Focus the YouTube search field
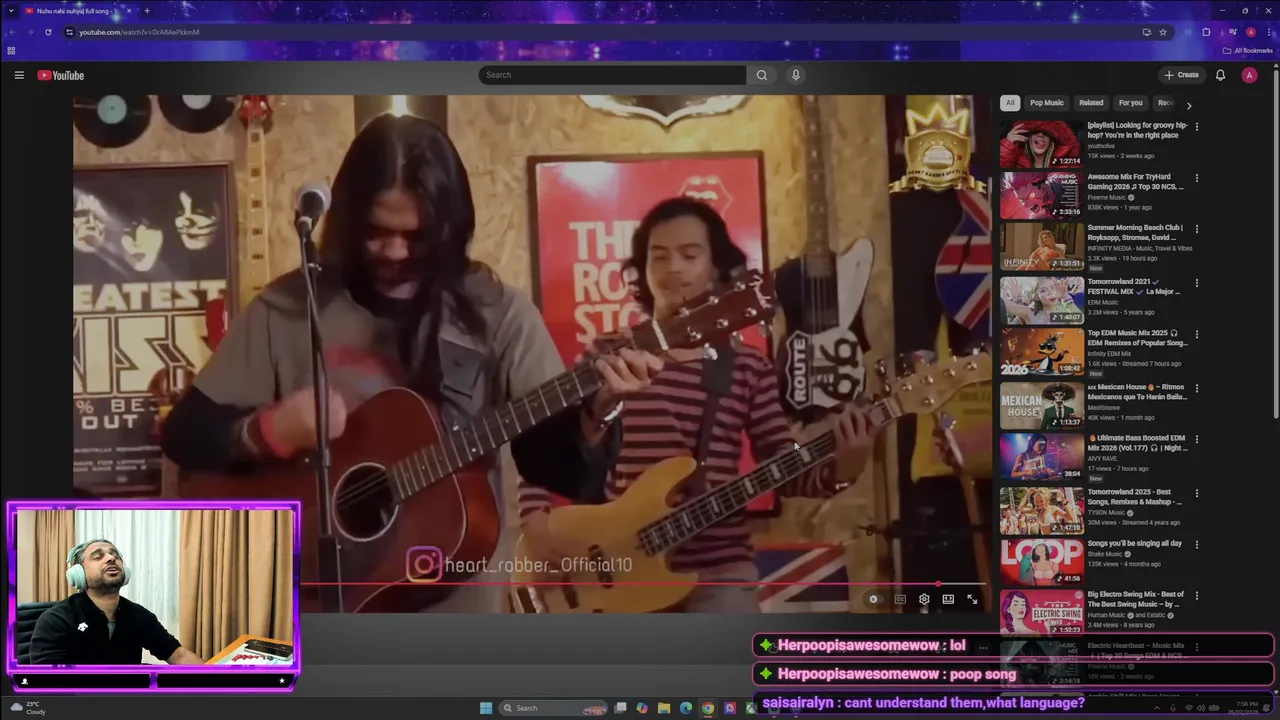This screenshot has width=1280, height=720. 612,75
